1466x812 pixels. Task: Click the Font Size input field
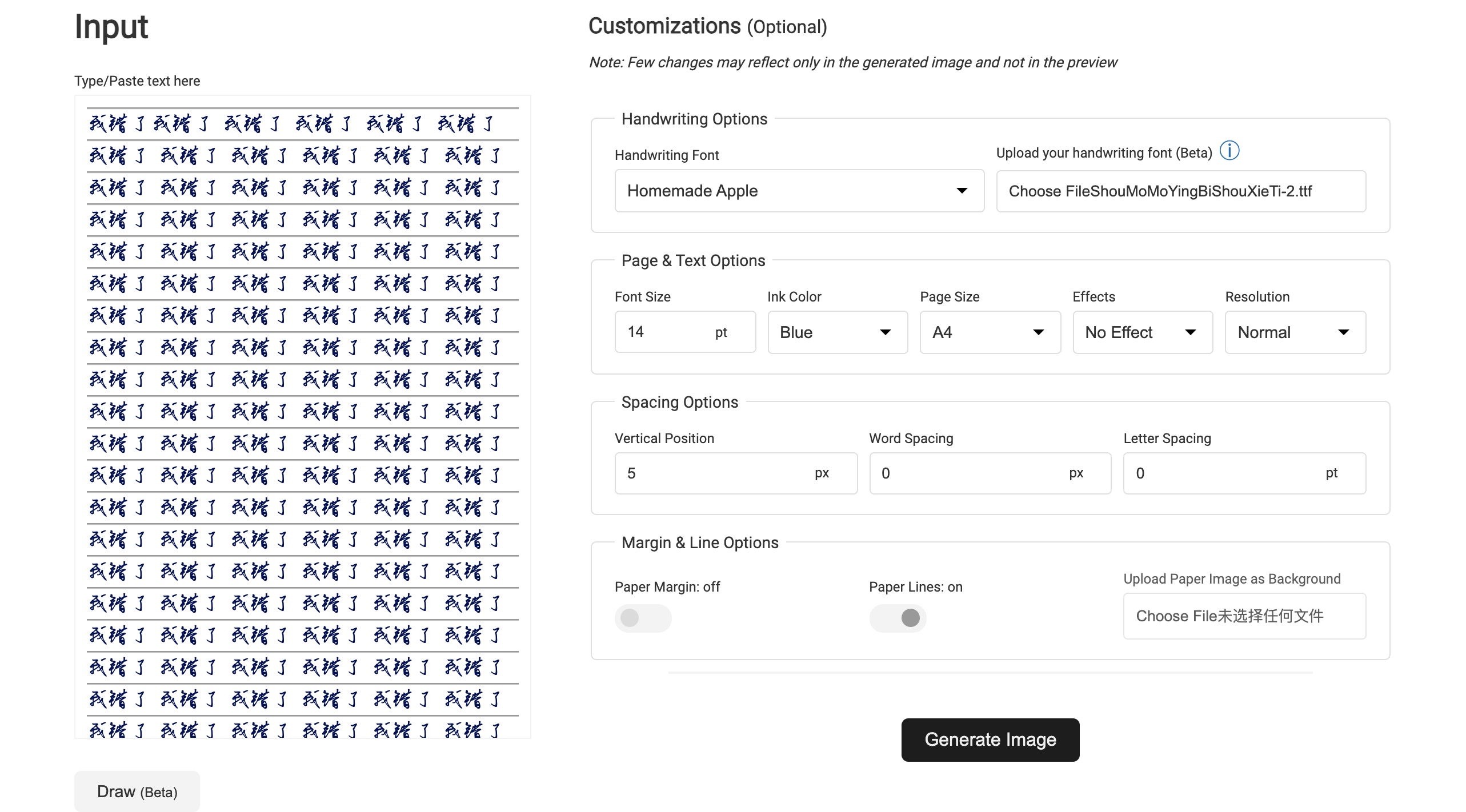pyautogui.click(x=663, y=332)
